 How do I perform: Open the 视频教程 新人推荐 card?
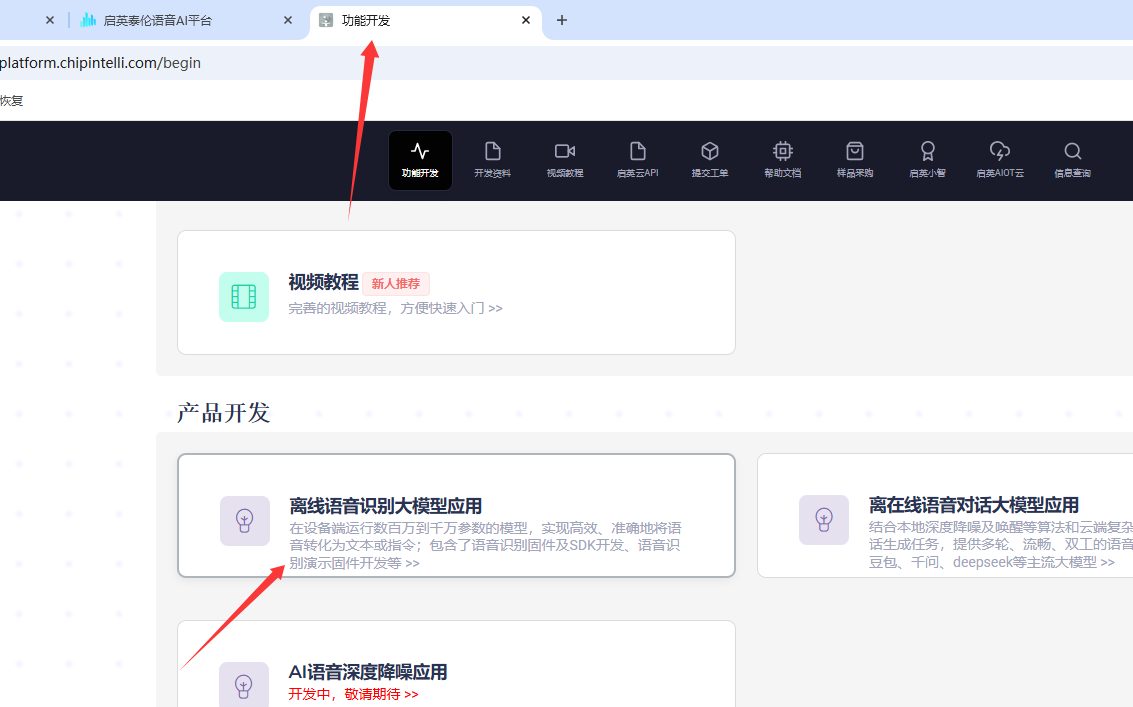point(456,293)
